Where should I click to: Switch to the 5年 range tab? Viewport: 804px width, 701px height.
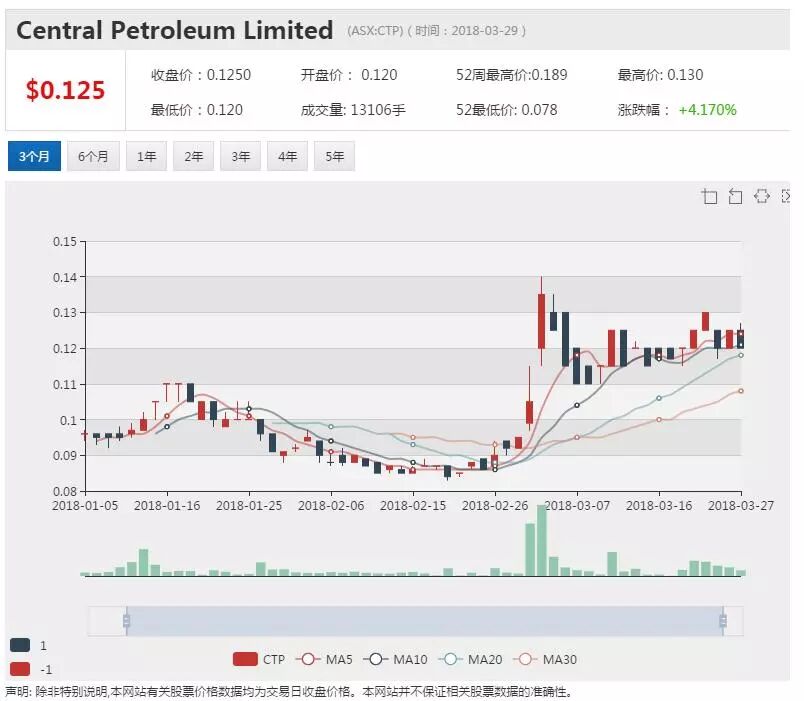(334, 156)
